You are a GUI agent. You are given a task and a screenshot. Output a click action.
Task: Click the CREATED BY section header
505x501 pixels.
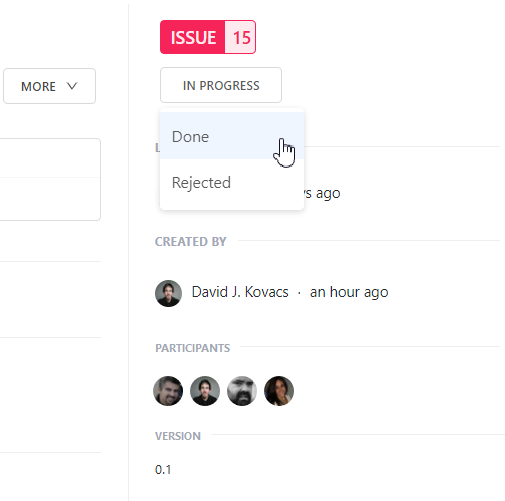click(x=191, y=241)
